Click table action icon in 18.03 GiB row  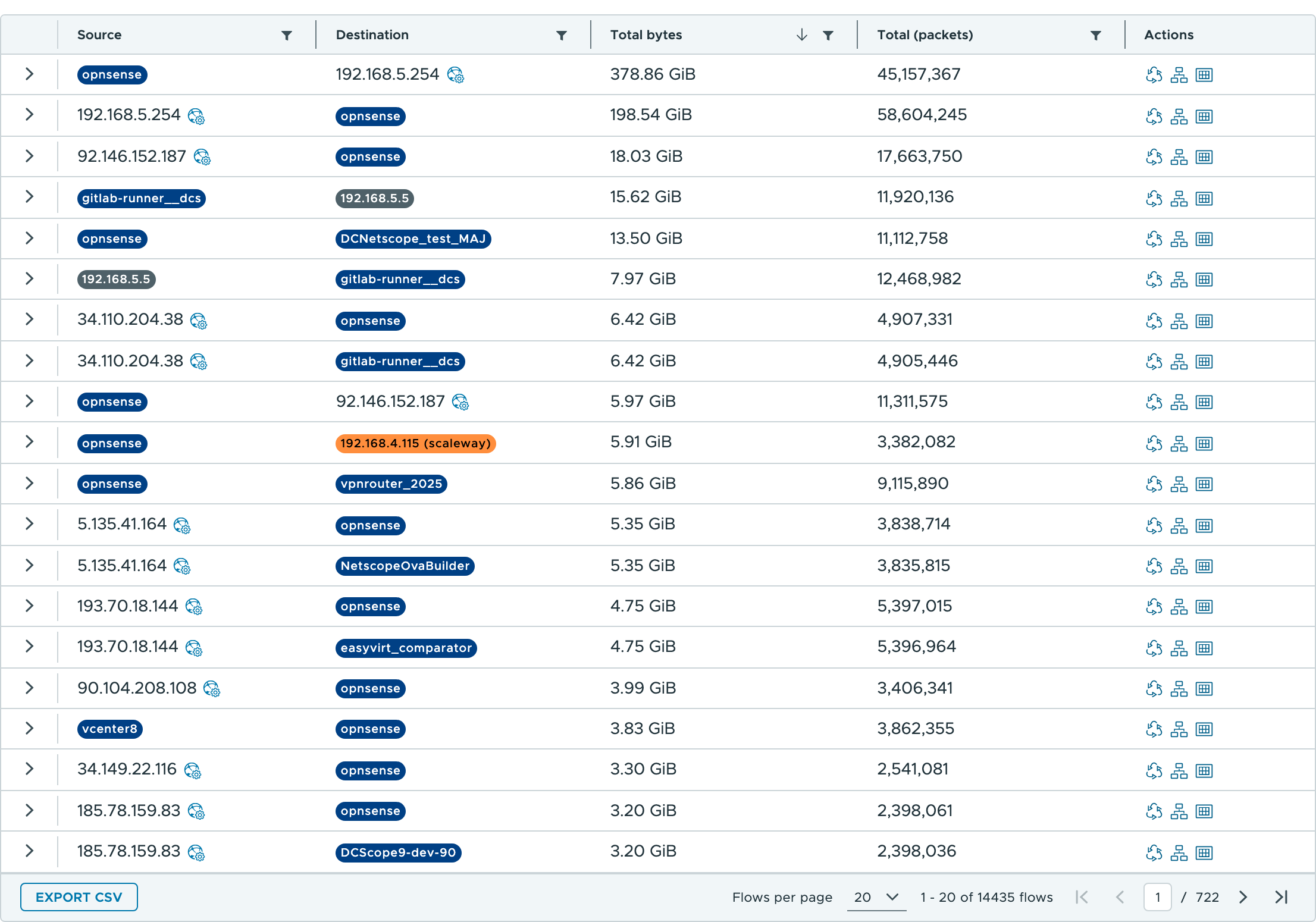pos(1204,157)
